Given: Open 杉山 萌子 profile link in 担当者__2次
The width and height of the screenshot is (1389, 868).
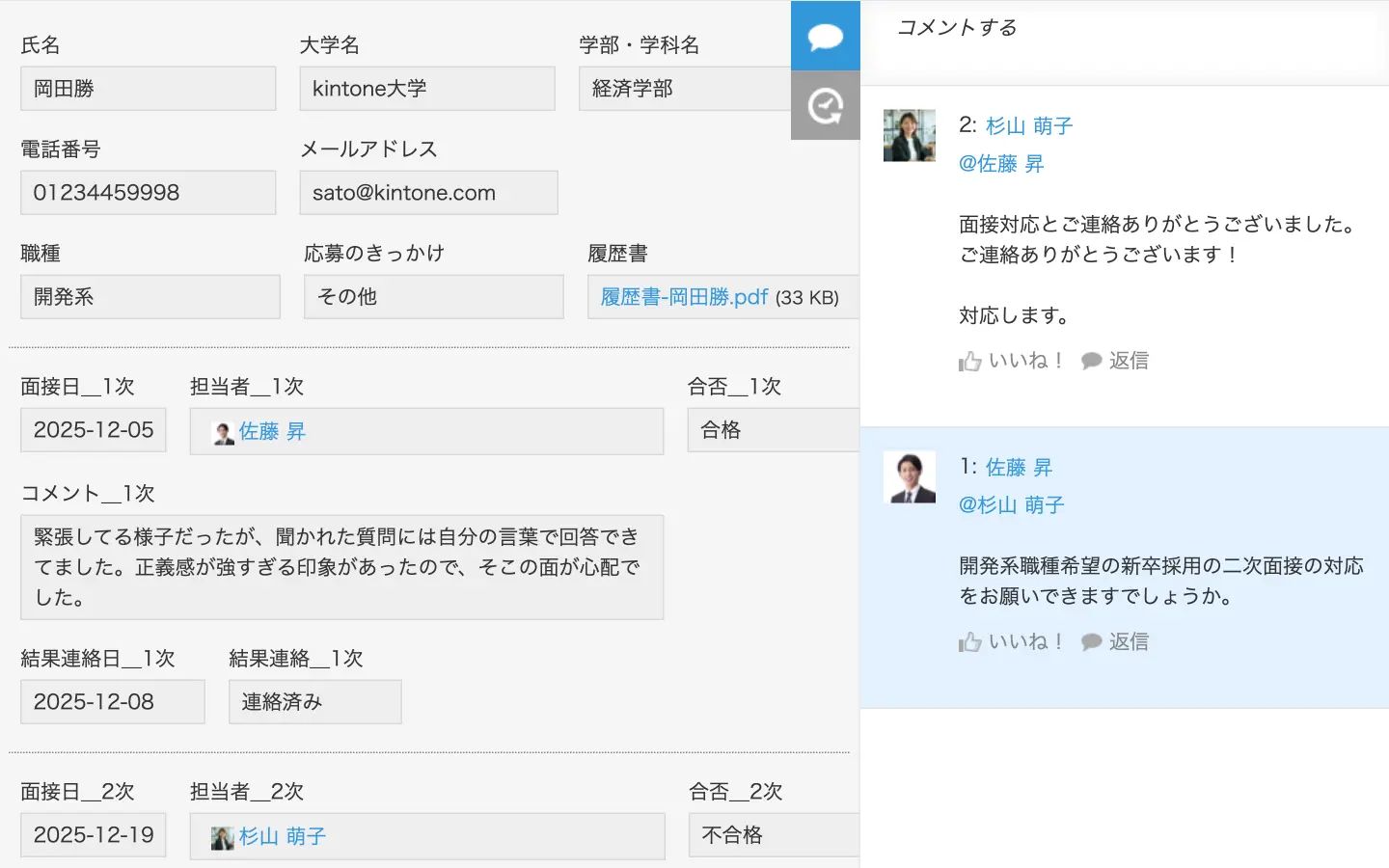Looking at the screenshot, I should [x=283, y=837].
